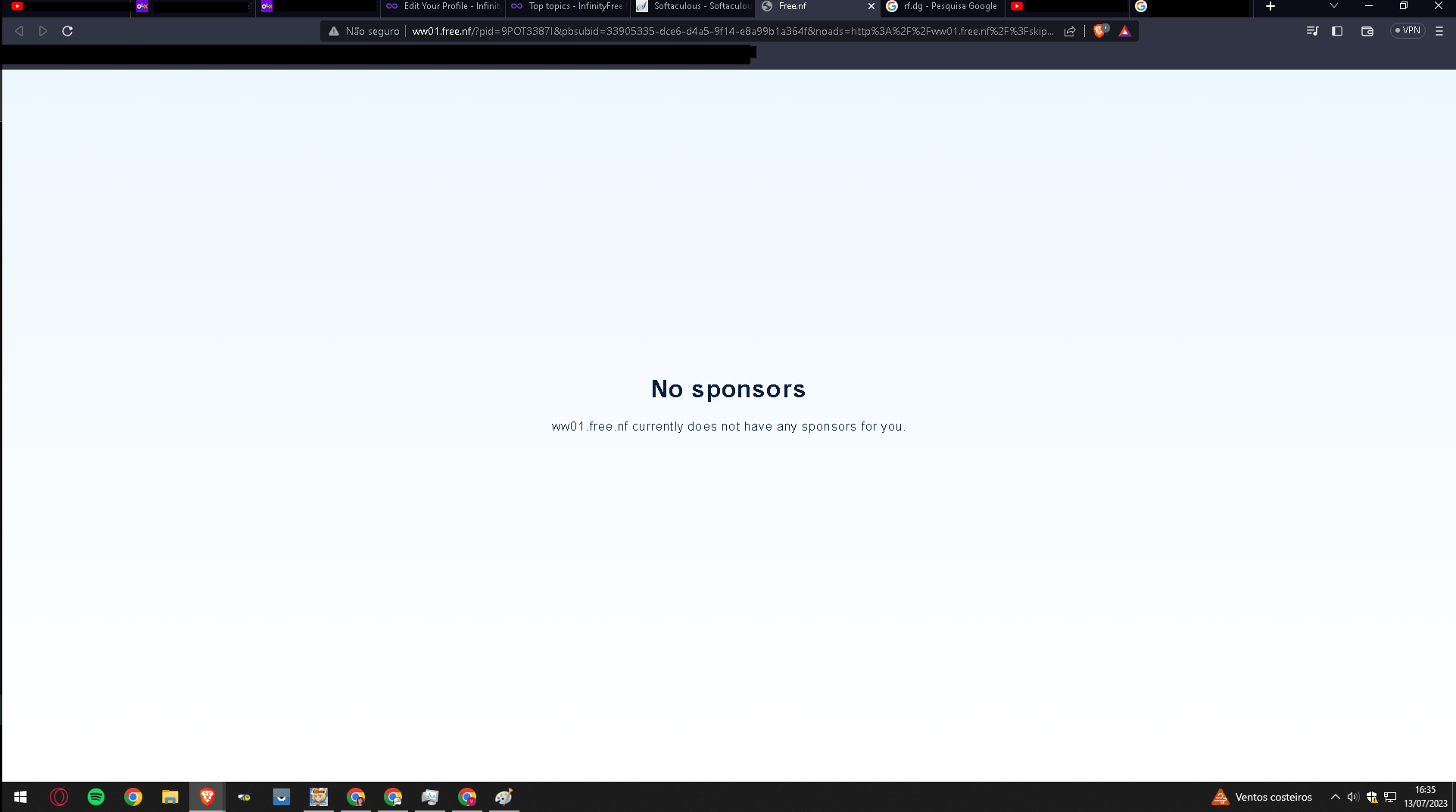Click the 'Não seguro' security warning
The image size is (1456, 812).
[x=363, y=31]
